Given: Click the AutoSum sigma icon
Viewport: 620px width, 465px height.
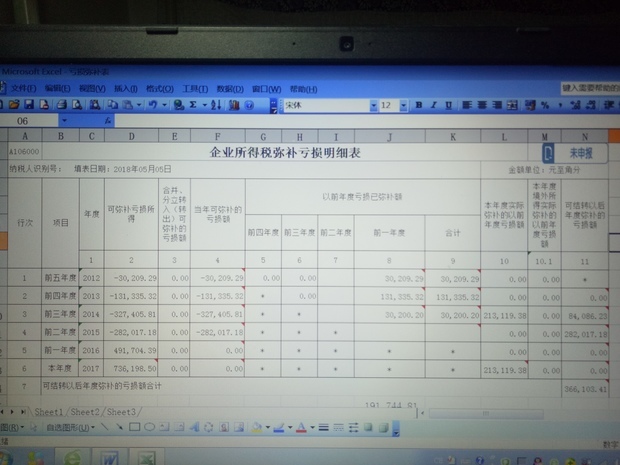Looking at the screenshot, I should 193,105.
